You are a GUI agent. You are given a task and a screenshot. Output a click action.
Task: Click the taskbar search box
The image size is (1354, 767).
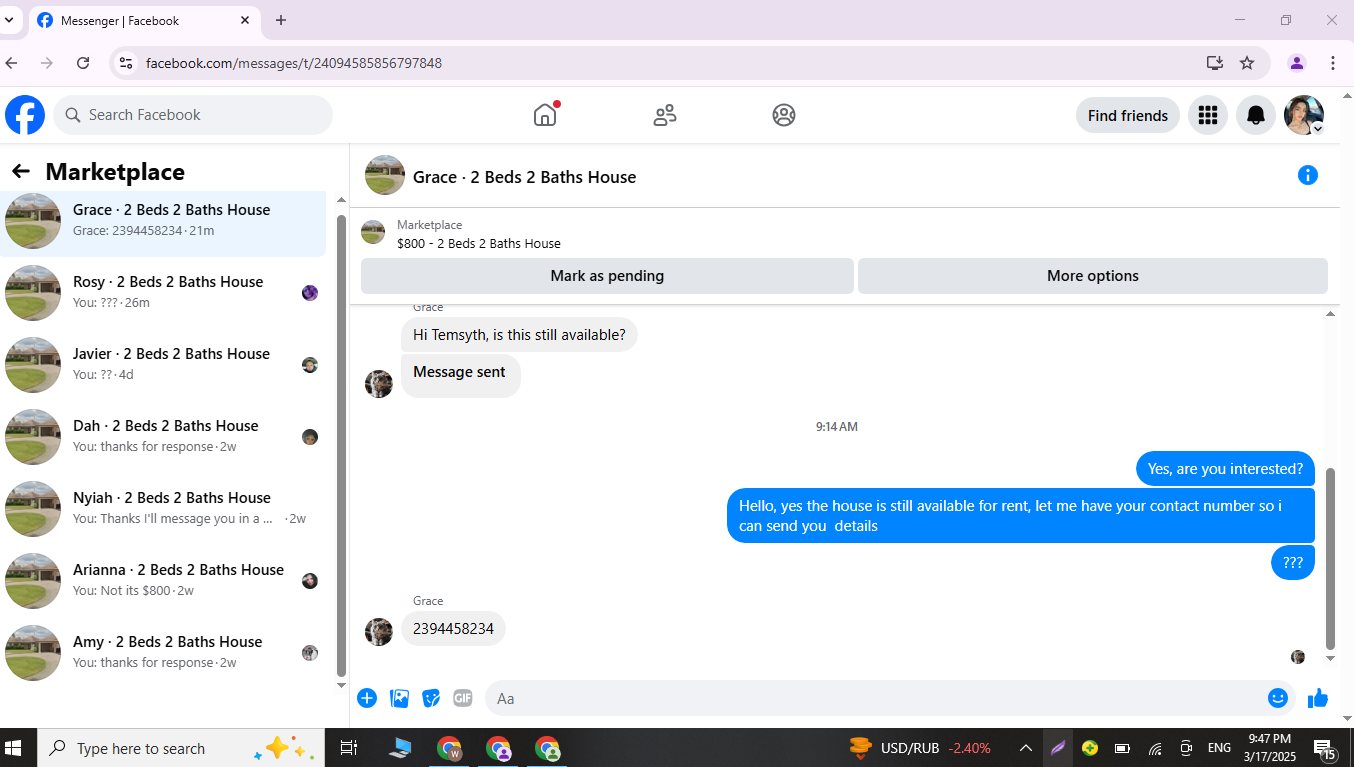(181, 748)
